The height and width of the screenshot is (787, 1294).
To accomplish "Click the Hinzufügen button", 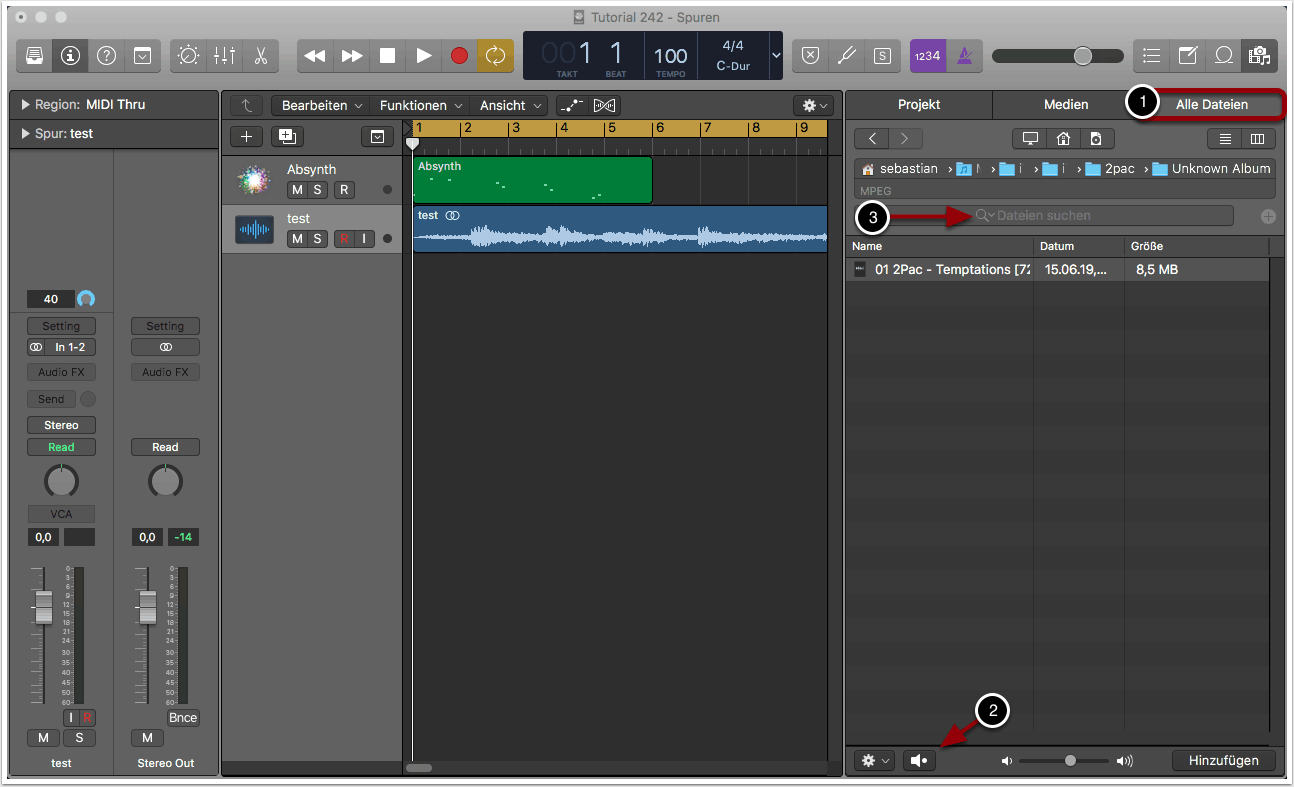I will point(1223,760).
